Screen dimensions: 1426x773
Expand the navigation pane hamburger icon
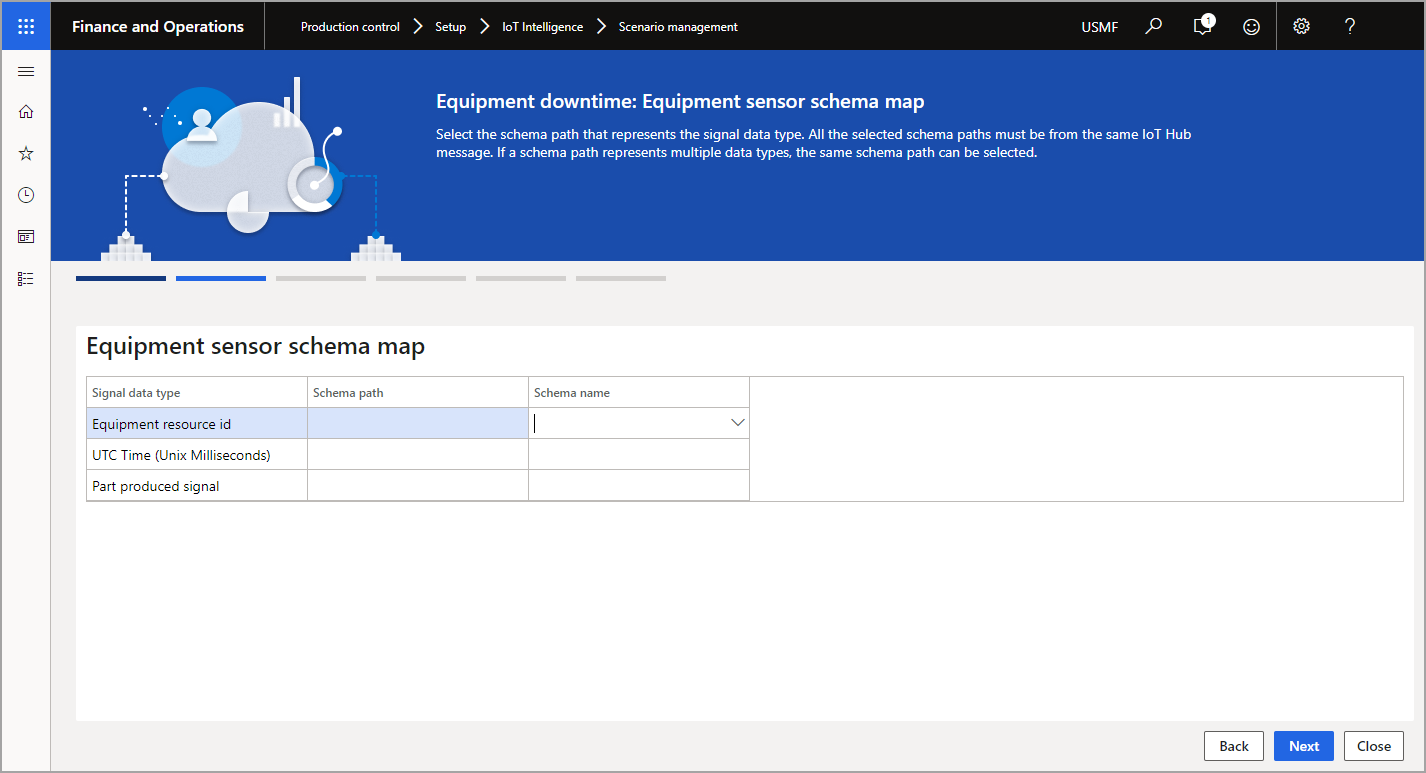click(26, 72)
